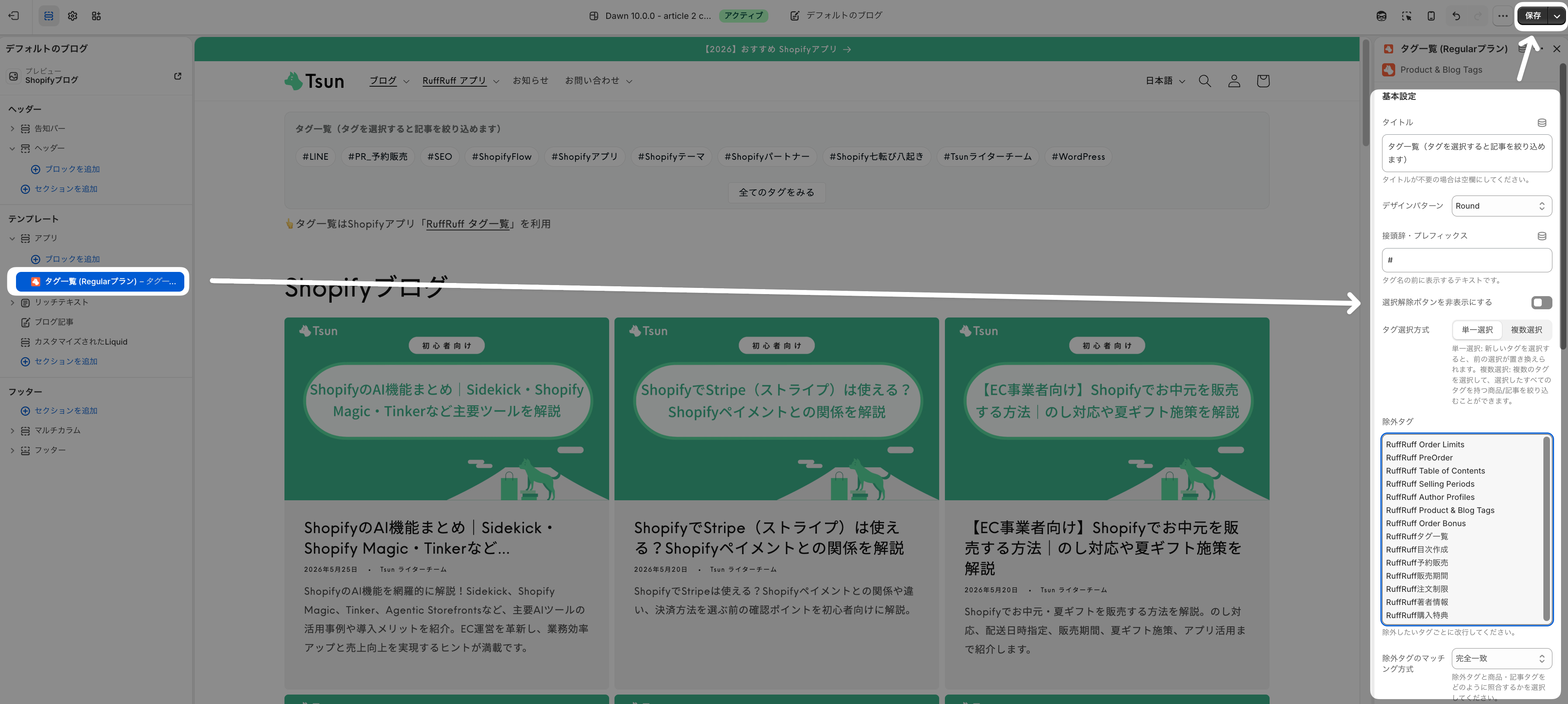The height and width of the screenshot is (704, 1568).
Task: Open the 日本語 language selector
Action: coord(1165,81)
